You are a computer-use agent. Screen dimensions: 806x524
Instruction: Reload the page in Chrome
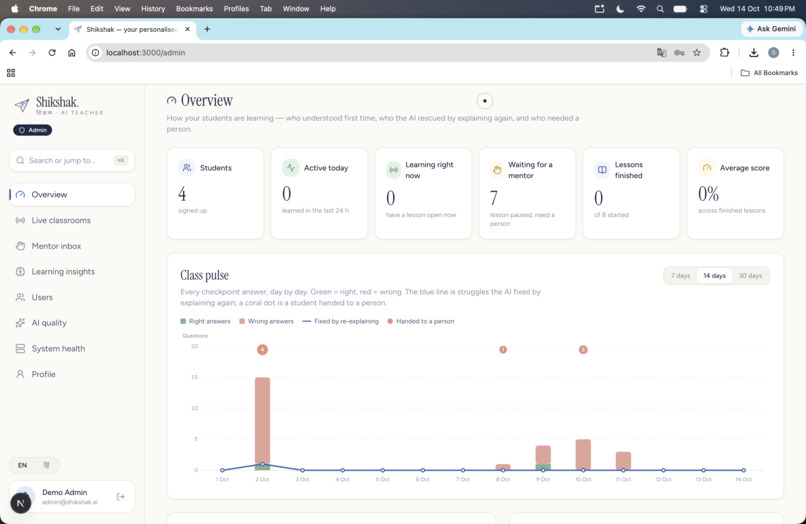52,52
